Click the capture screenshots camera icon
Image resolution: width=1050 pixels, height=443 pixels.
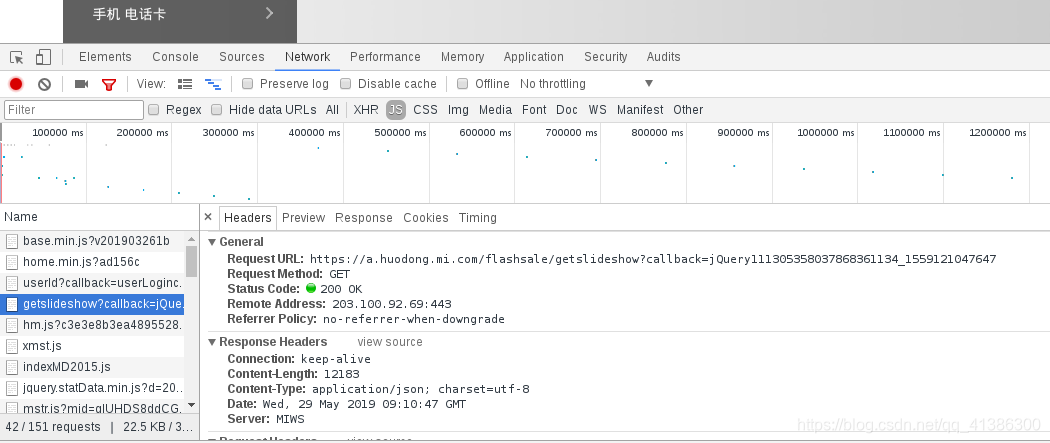tap(82, 84)
